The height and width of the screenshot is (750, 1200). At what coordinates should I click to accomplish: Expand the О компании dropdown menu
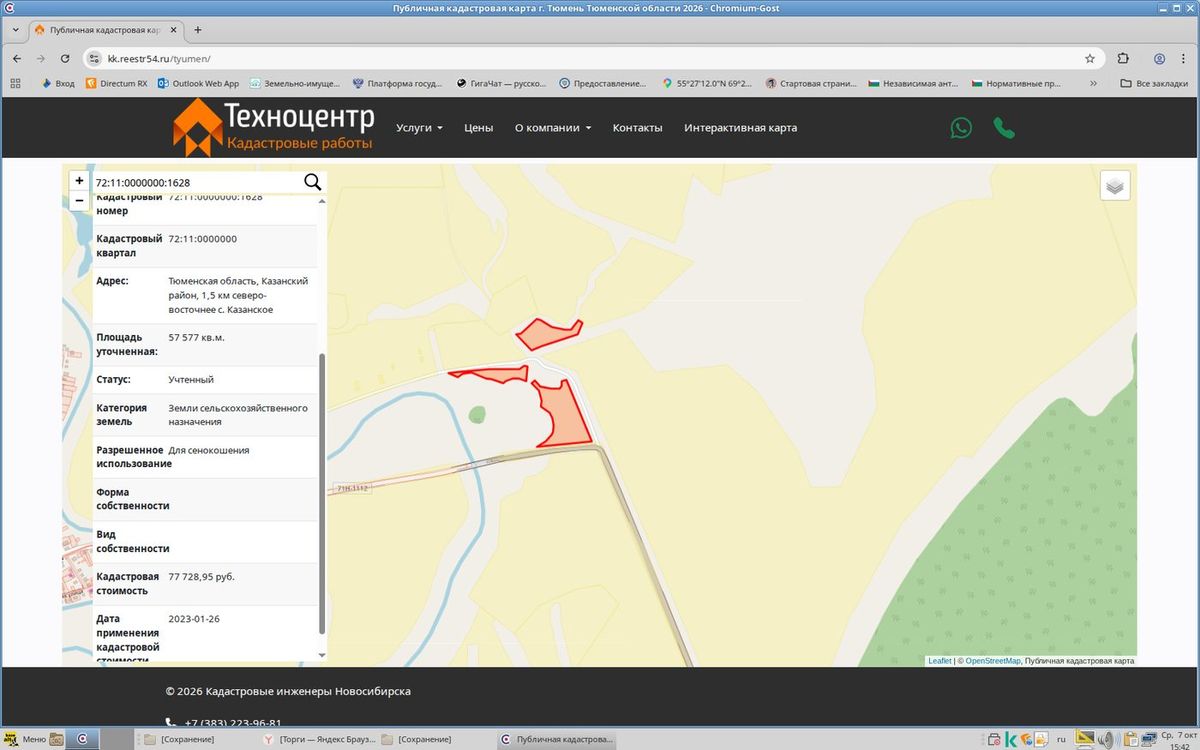click(x=553, y=128)
